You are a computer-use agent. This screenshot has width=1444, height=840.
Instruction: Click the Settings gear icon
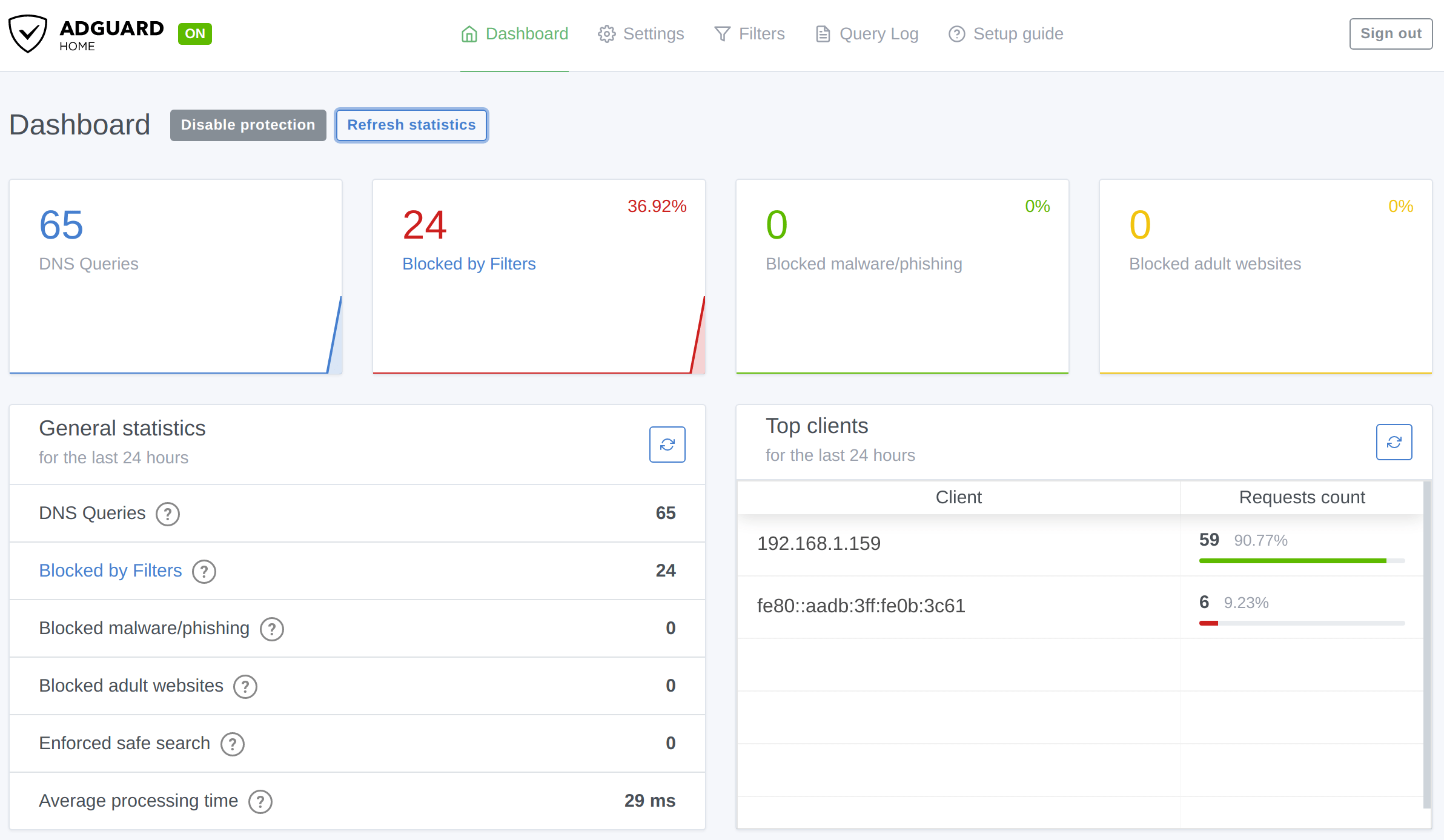pos(606,34)
